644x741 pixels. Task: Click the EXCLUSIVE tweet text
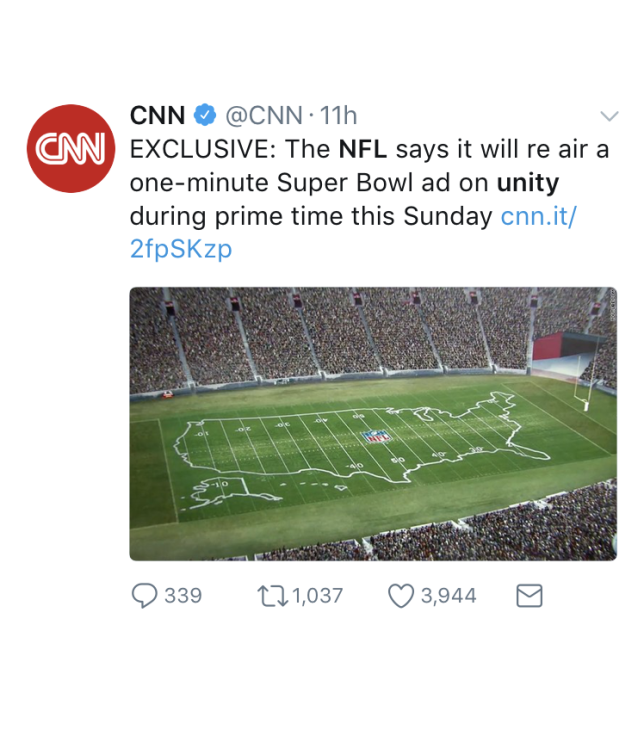coord(198,150)
